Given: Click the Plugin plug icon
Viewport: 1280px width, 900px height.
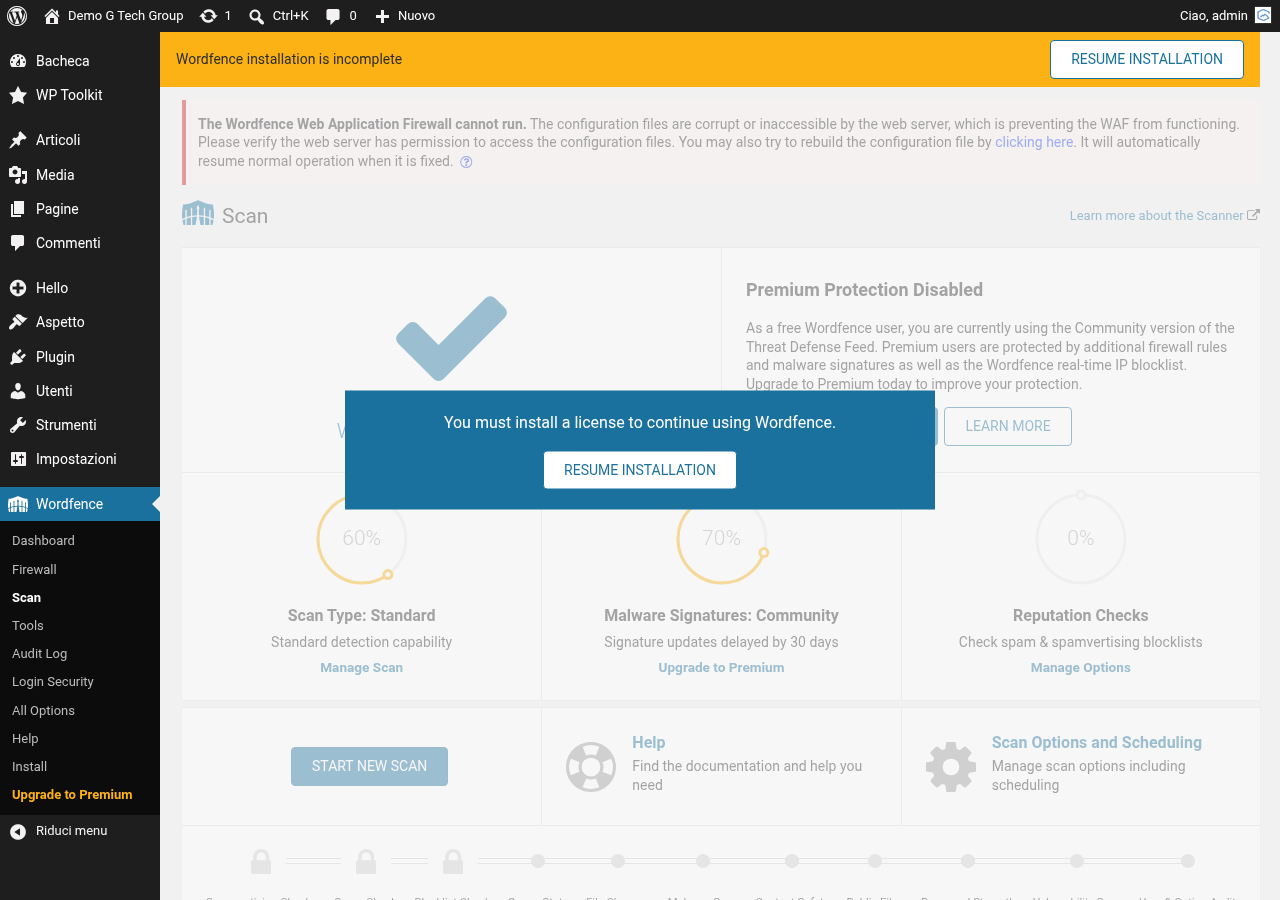Looking at the screenshot, I should 18,357.
